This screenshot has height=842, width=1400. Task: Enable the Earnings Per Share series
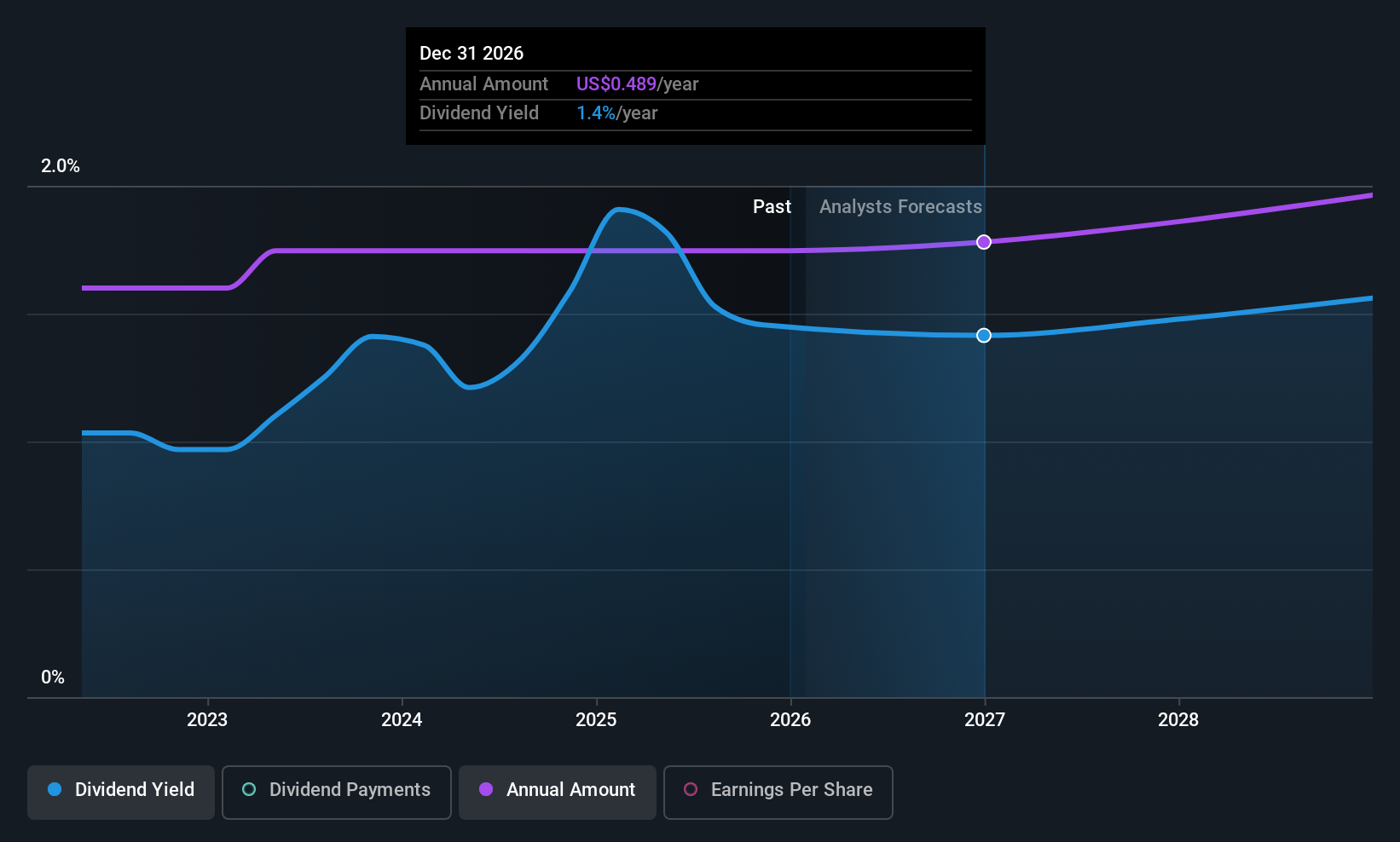pyautogui.click(x=778, y=793)
